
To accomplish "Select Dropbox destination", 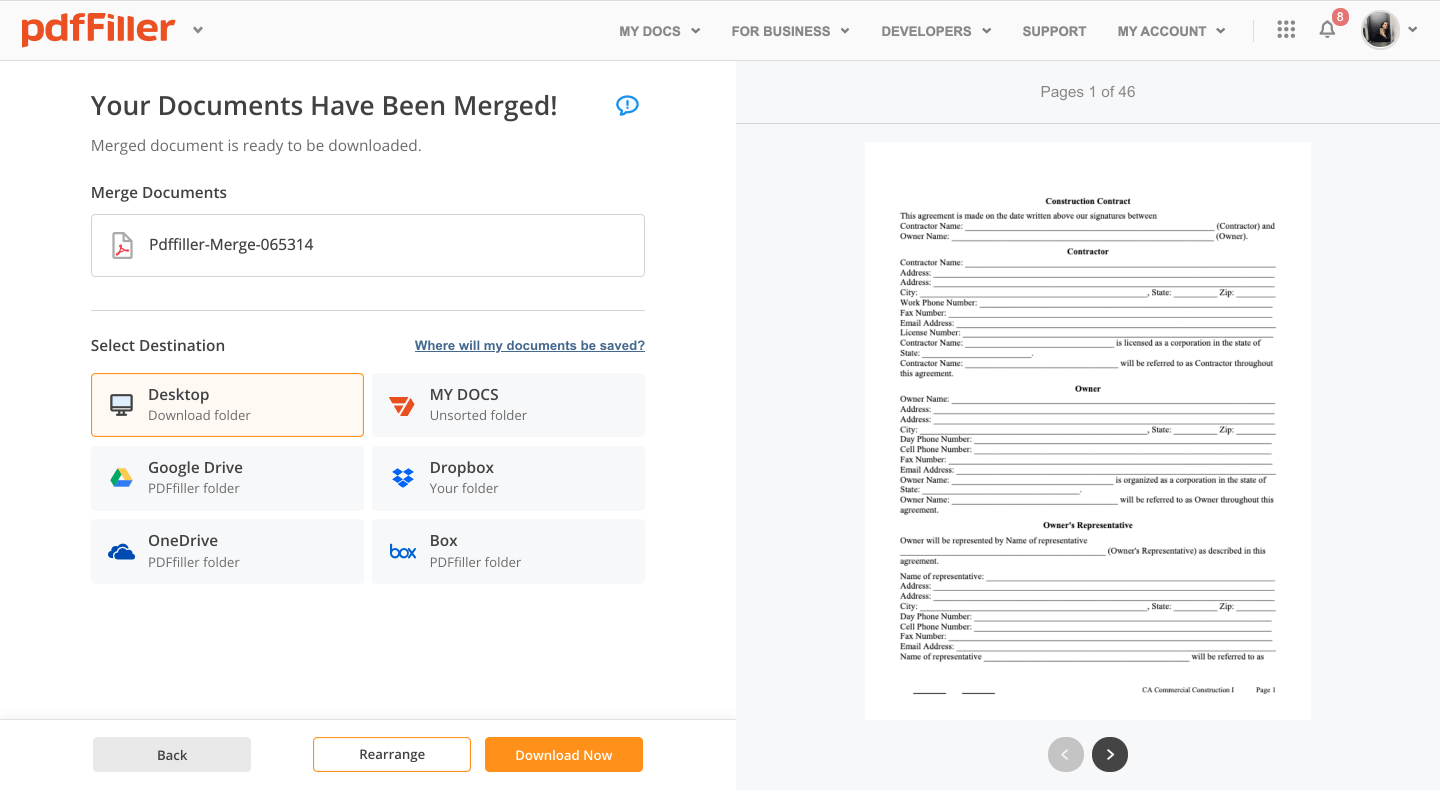I will 508,478.
